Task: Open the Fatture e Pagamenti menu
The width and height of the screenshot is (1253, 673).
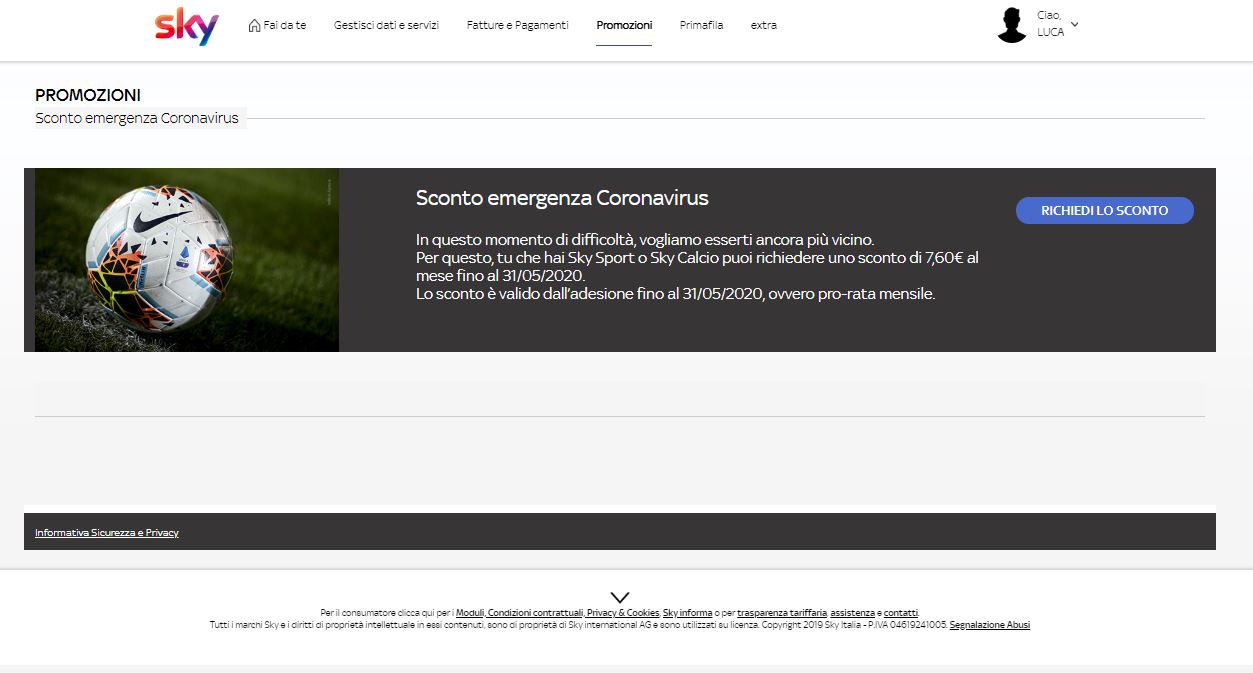Action: click(517, 25)
